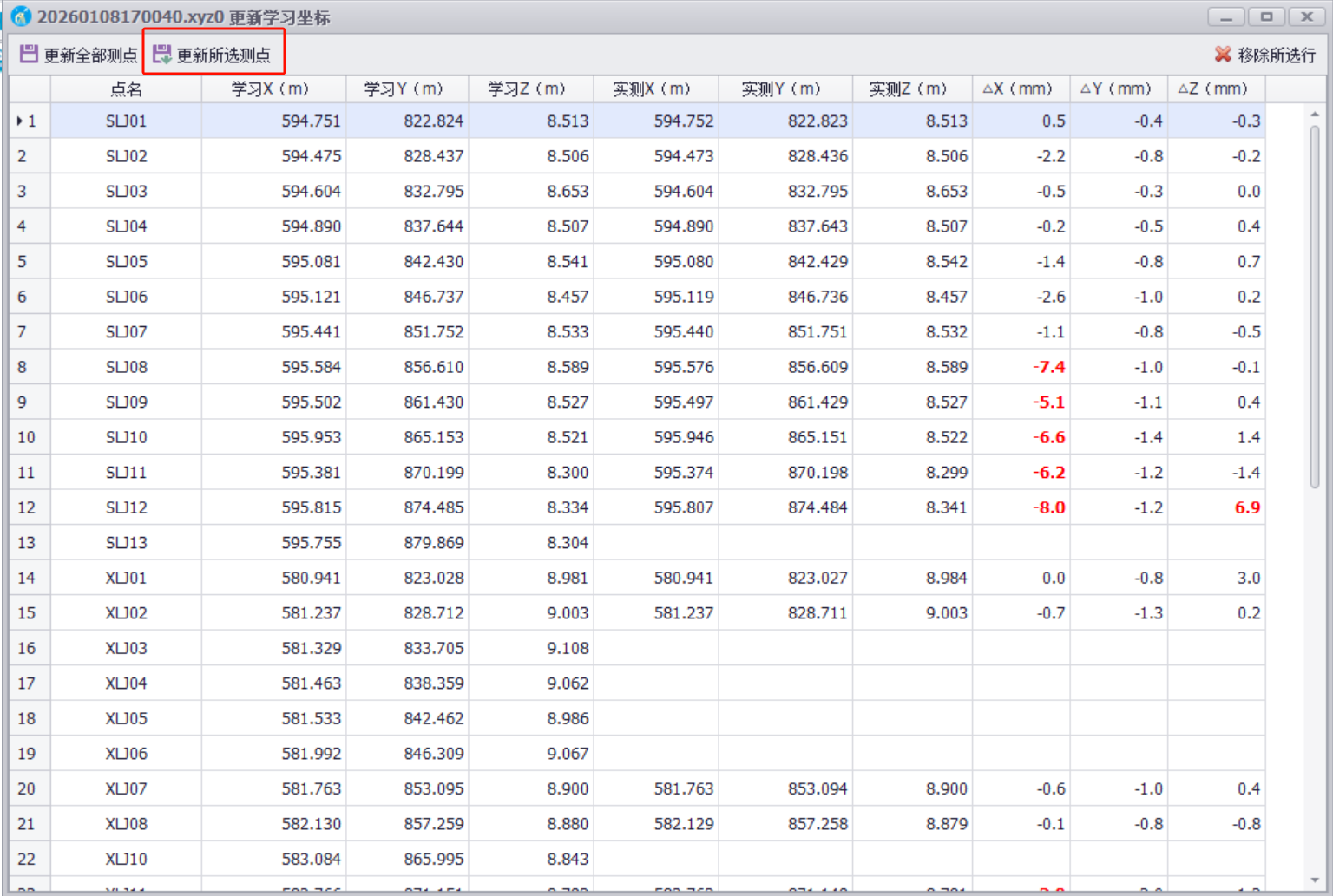Sort by the 点名 column header
This screenshot has width=1333, height=896.
[x=126, y=88]
